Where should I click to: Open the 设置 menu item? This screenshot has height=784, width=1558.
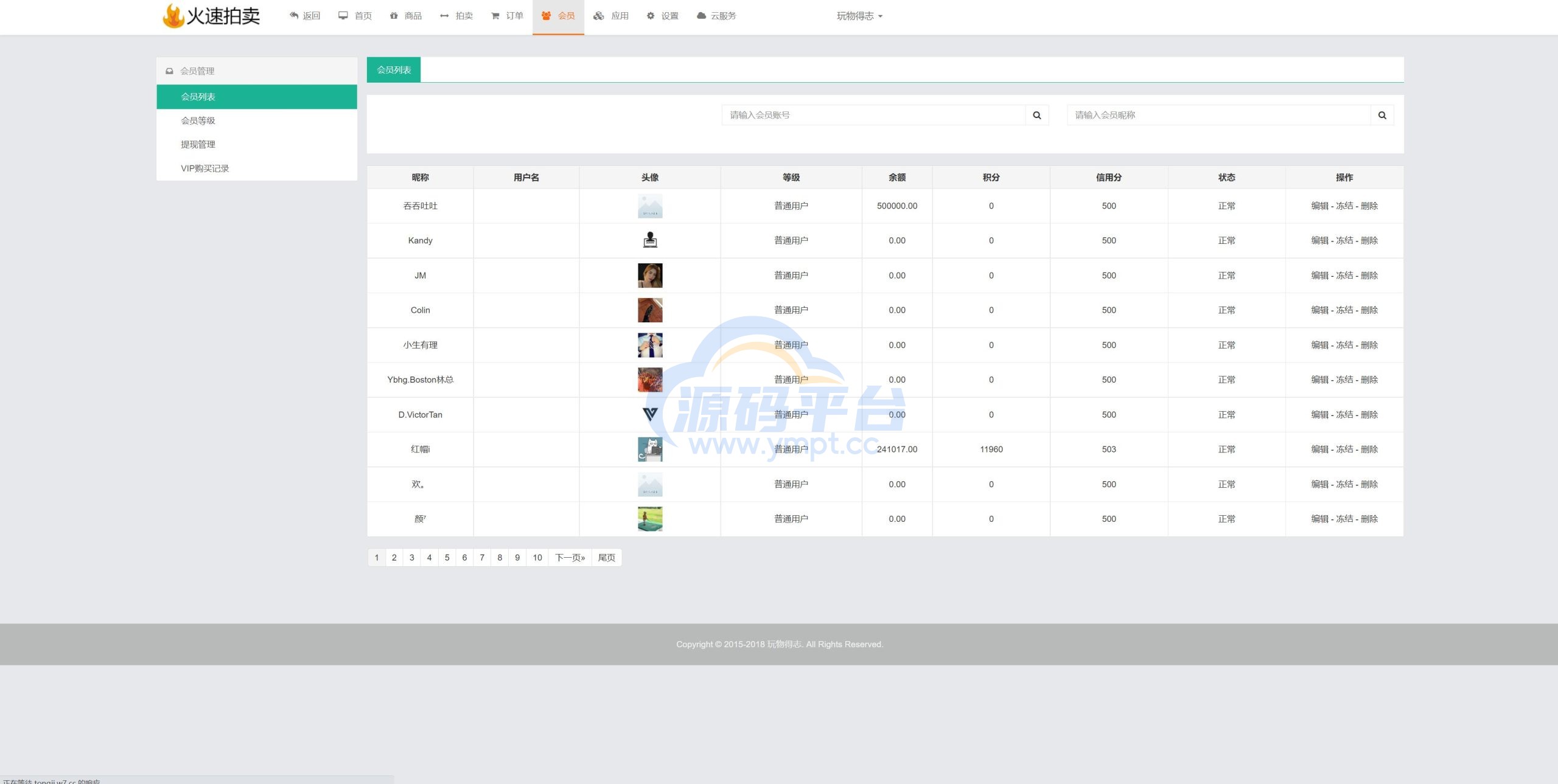(663, 16)
